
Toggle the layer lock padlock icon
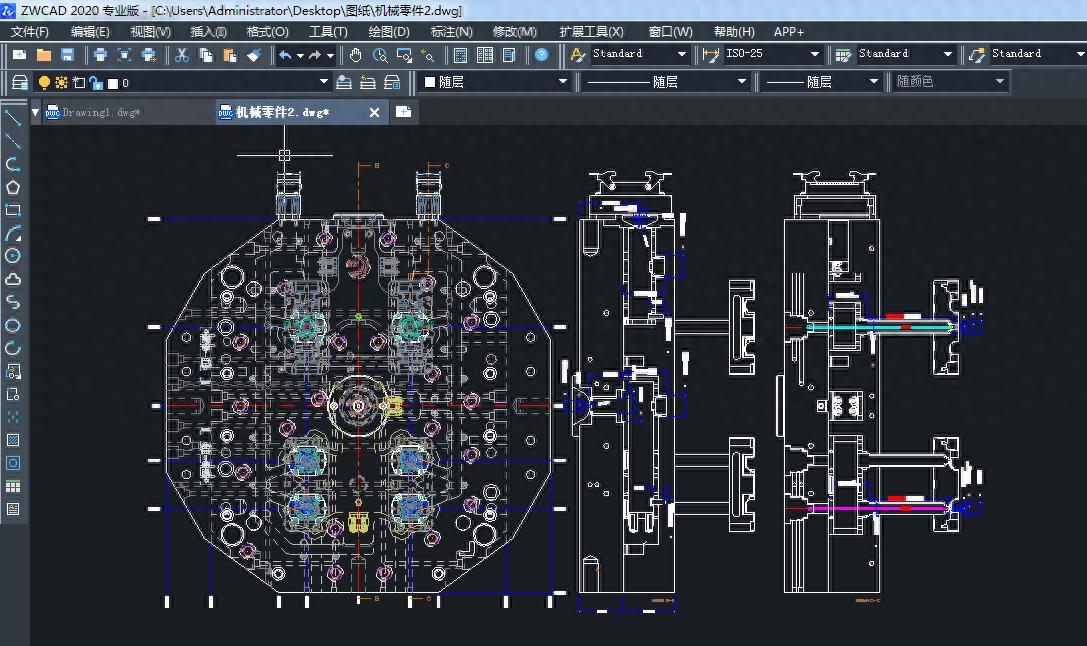point(96,82)
